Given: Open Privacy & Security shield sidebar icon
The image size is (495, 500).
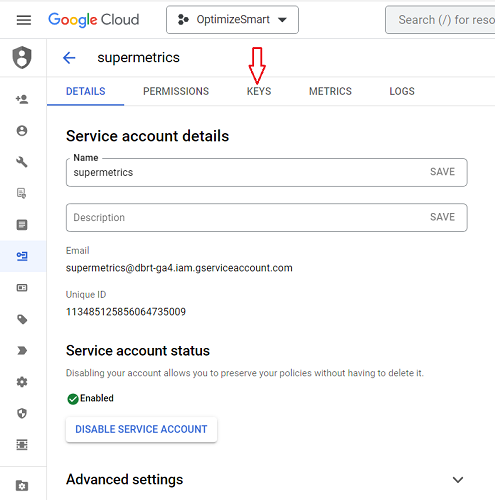Looking at the screenshot, I should [22, 413].
